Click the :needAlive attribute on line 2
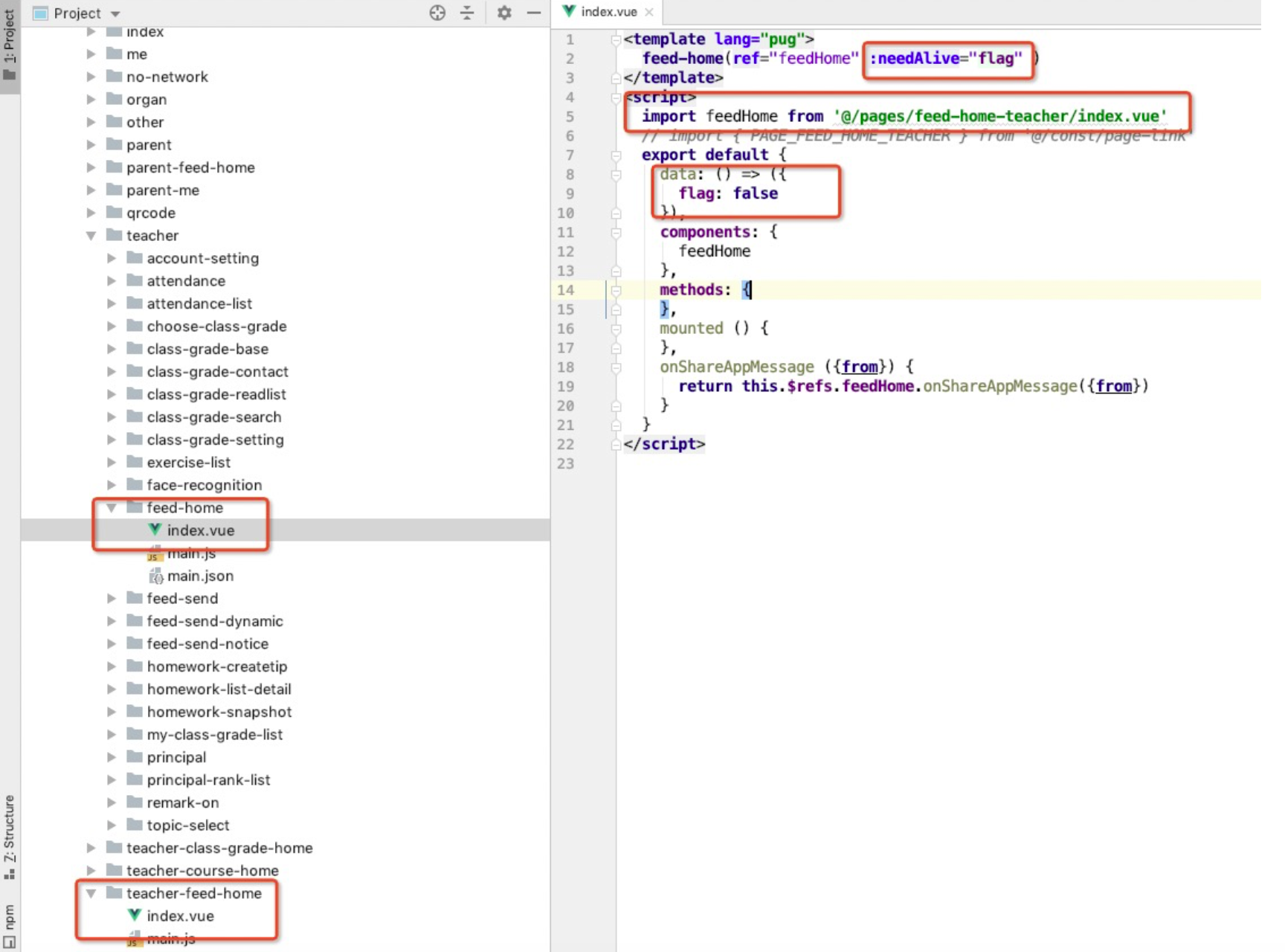 click(x=915, y=58)
